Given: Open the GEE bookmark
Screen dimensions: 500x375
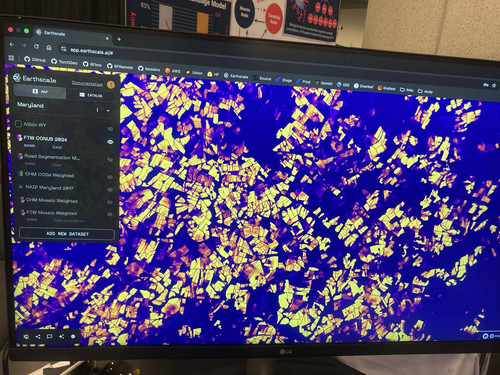Looking at the screenshot, I should [343, 85].
